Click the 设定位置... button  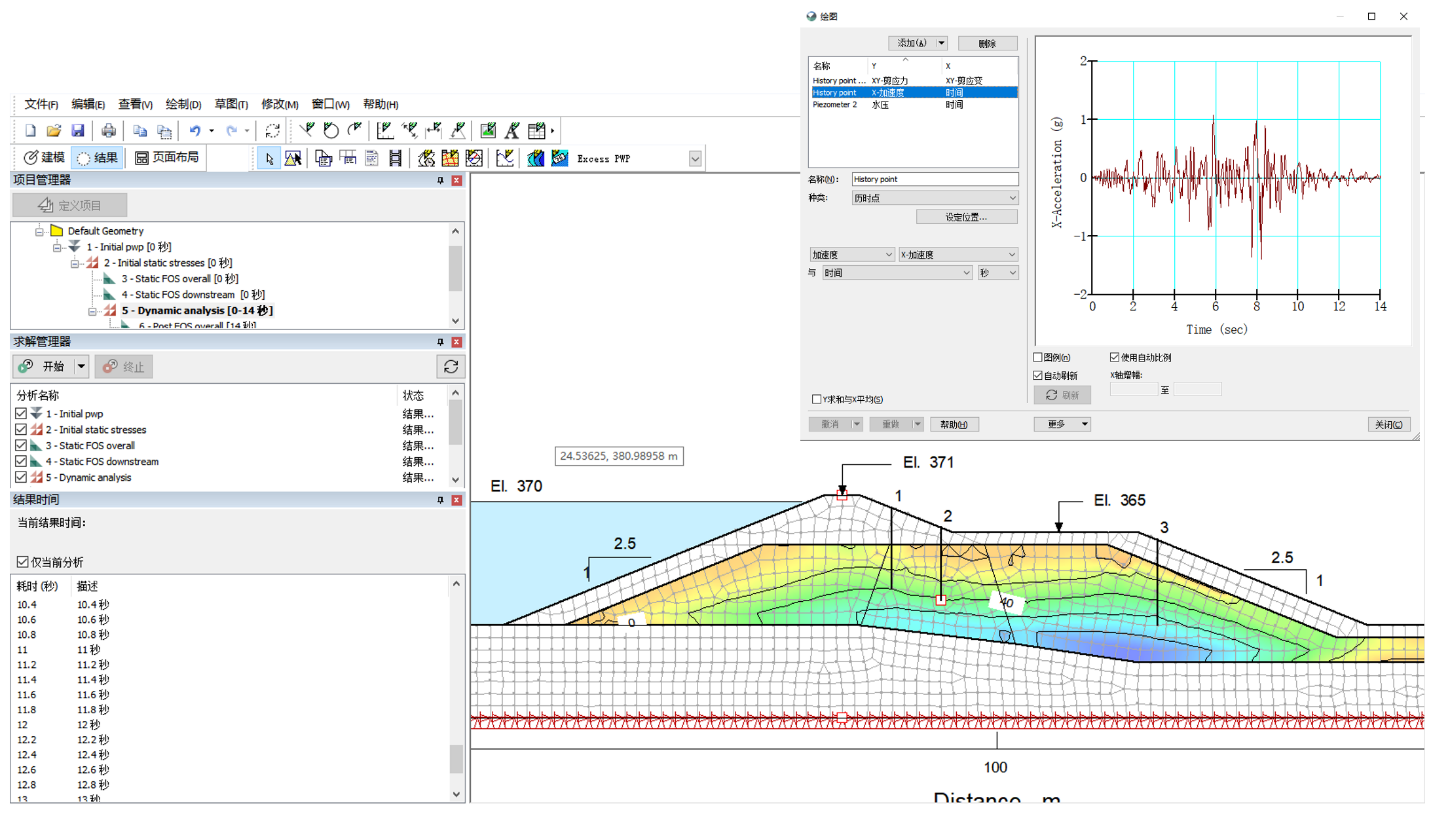(966, 217)
